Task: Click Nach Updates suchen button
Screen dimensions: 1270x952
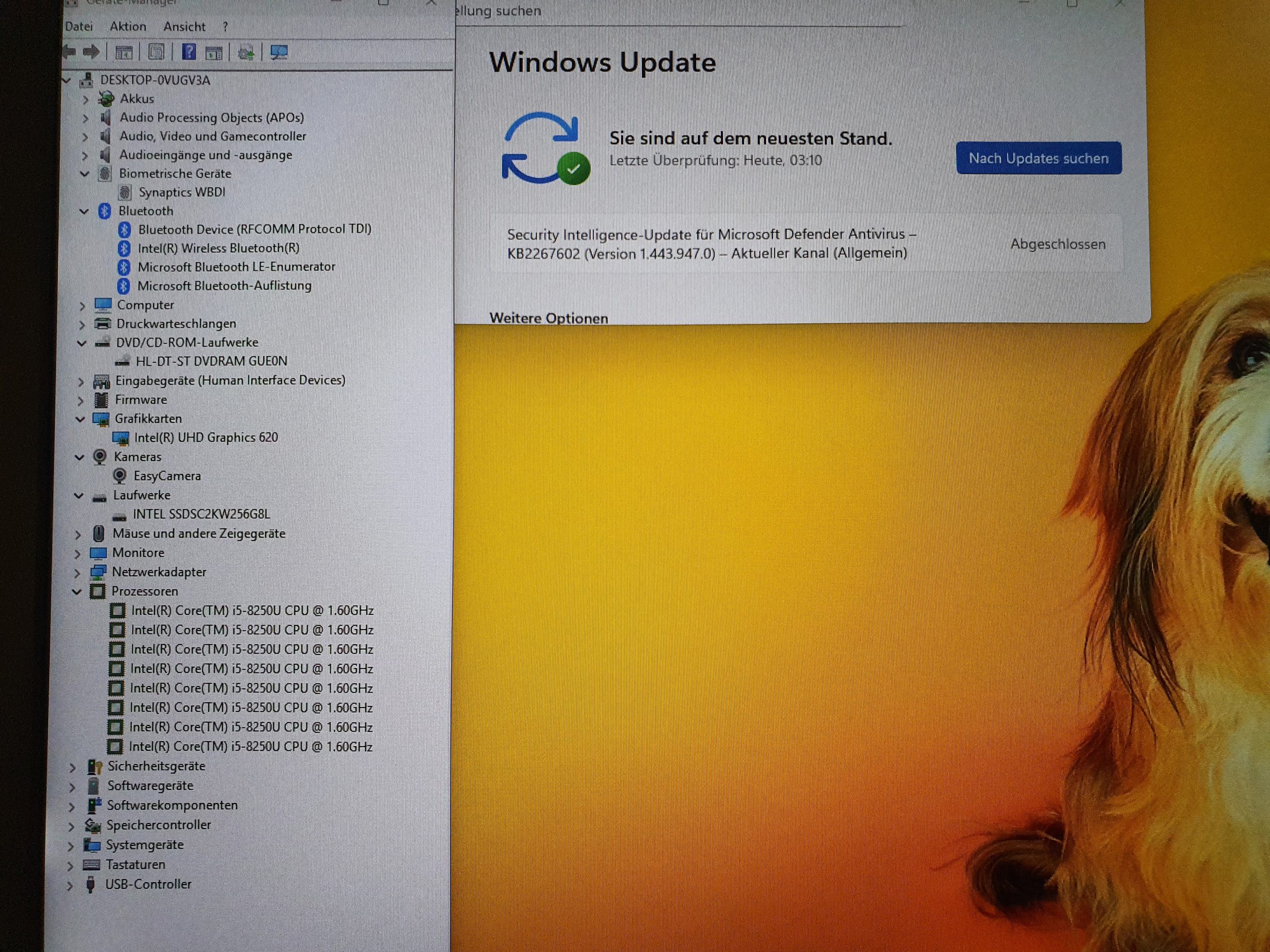Action: pyautogui.click(x=1038, y=158)
